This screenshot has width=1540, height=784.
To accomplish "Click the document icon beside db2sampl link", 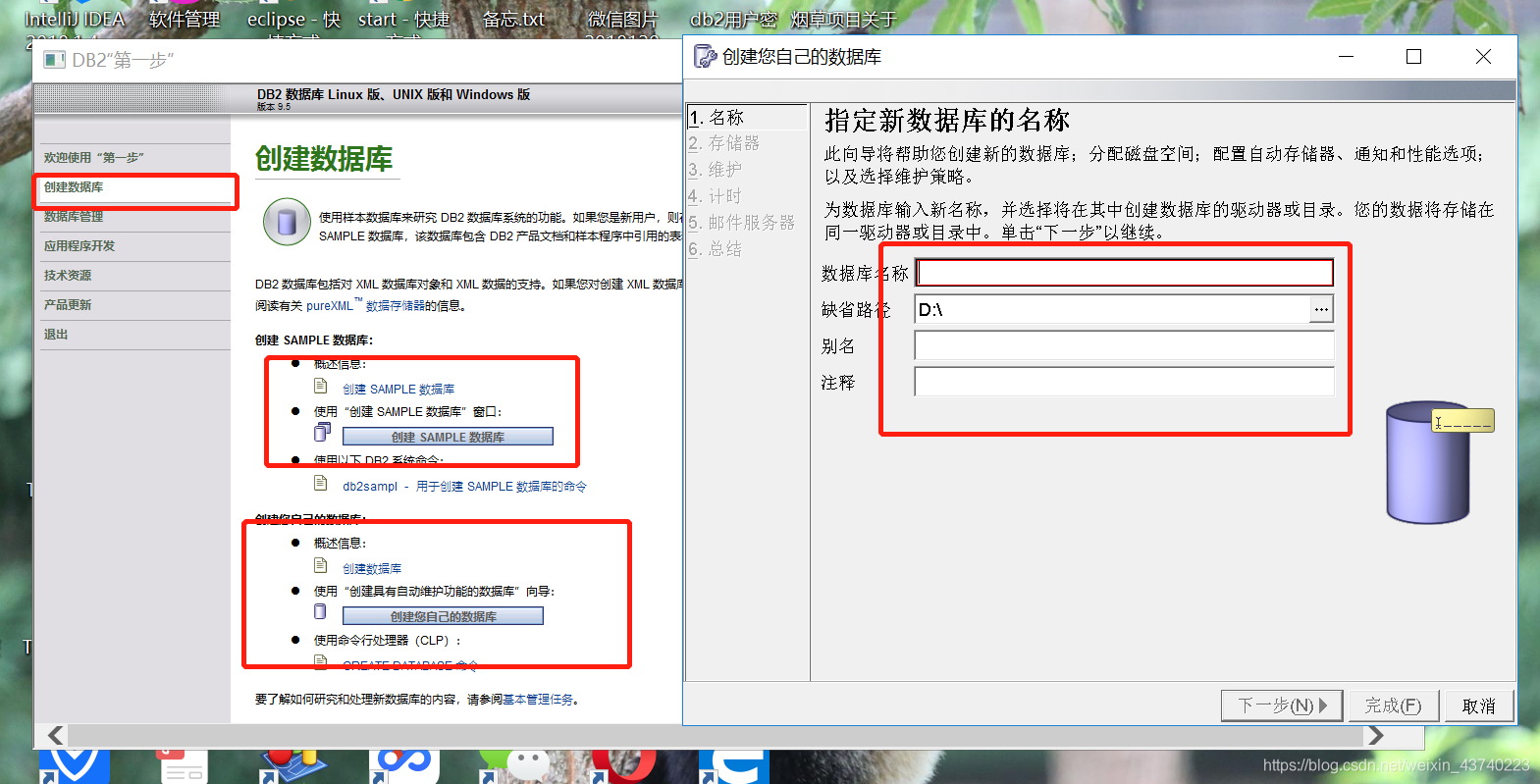I will pos(321,483).
